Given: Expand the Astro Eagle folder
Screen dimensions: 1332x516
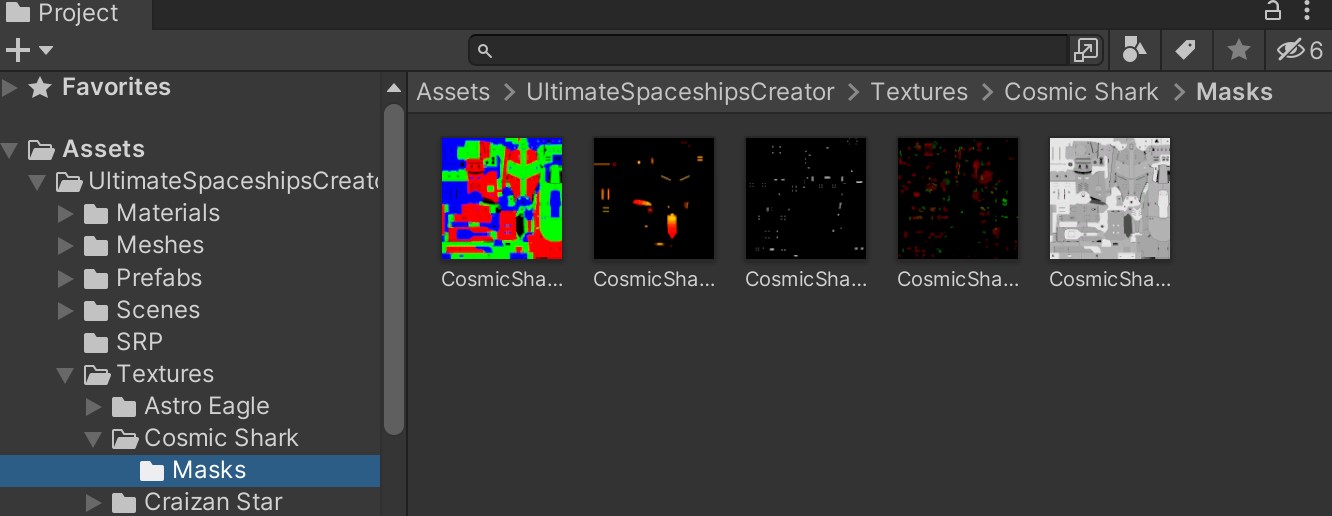Looking at the screenshot, I should (x=94, y=407).
